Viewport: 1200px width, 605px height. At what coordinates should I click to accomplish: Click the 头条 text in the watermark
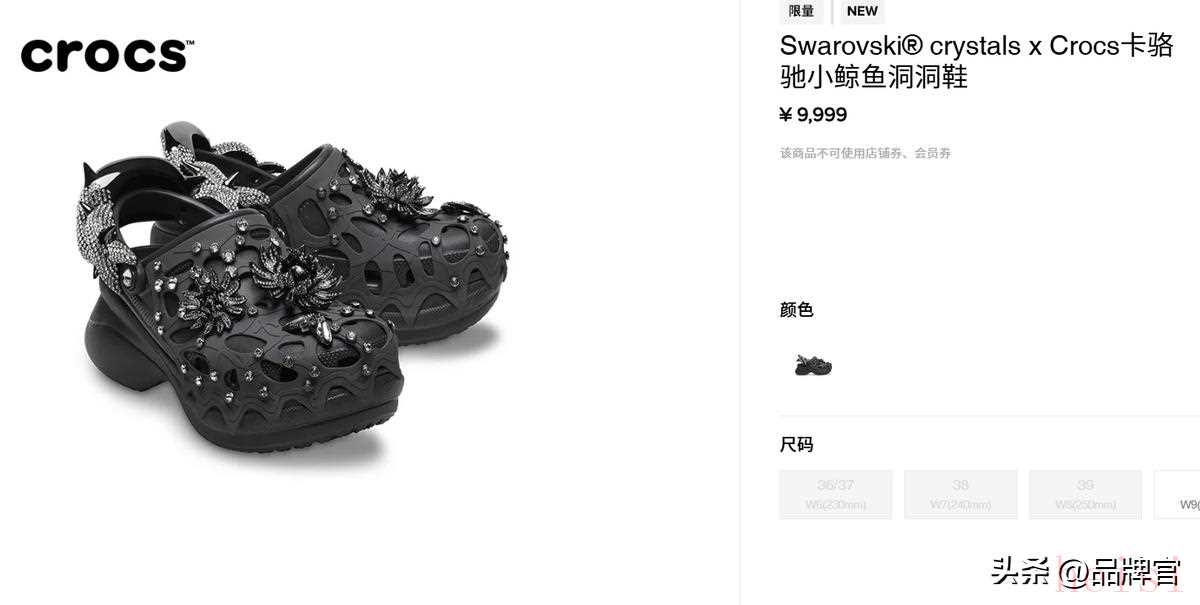1022,572
